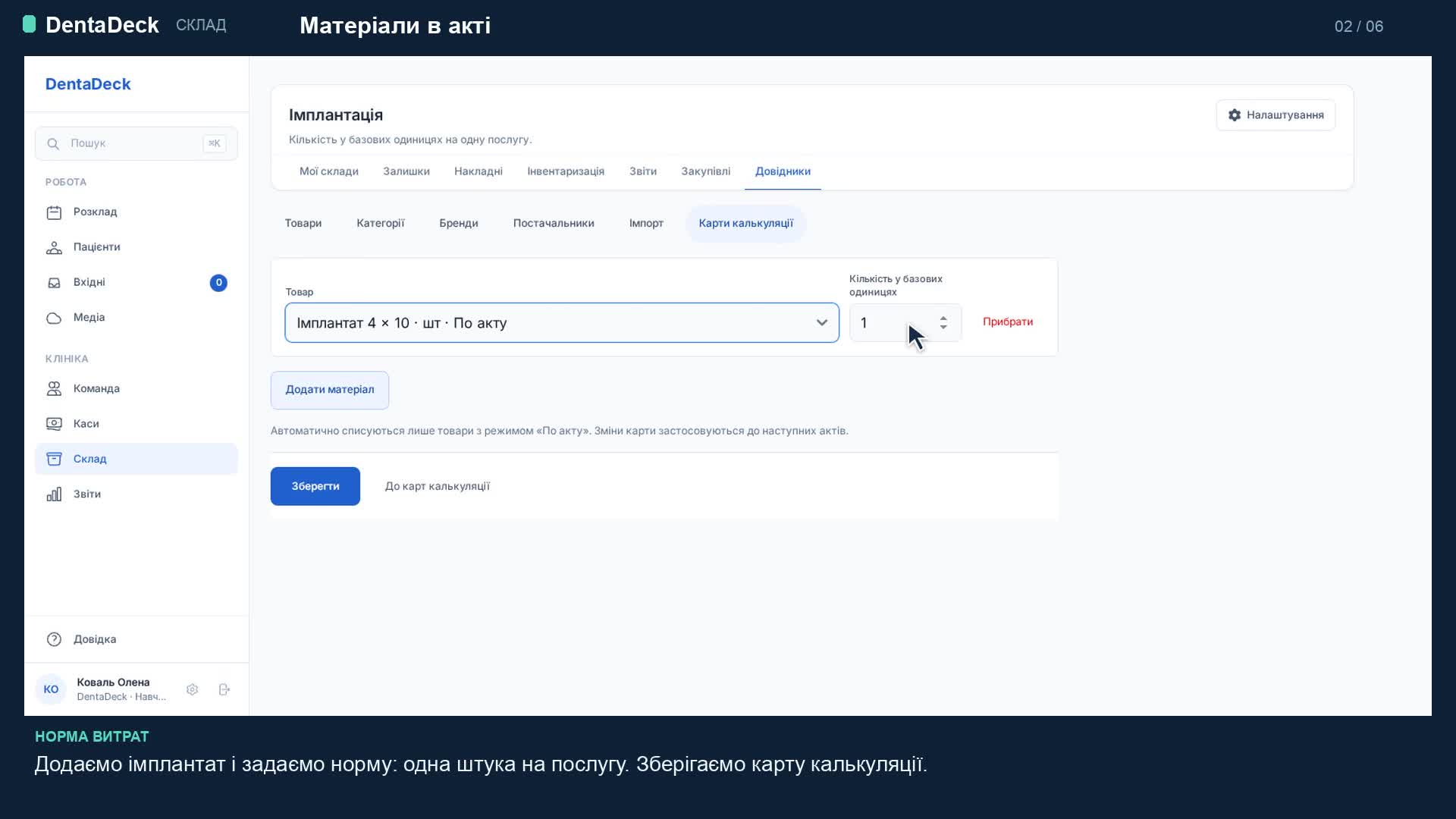Open user settings gear near profile
The height and width of the screenshot is (819, 1456).
(x=193, y=689)
